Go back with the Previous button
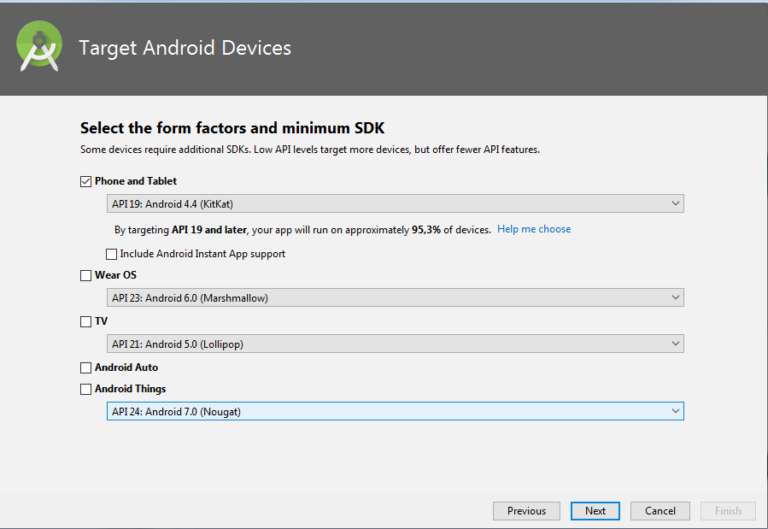Viewport: 768px width, 529px height. pyautogui.click(x=526, y=511)
